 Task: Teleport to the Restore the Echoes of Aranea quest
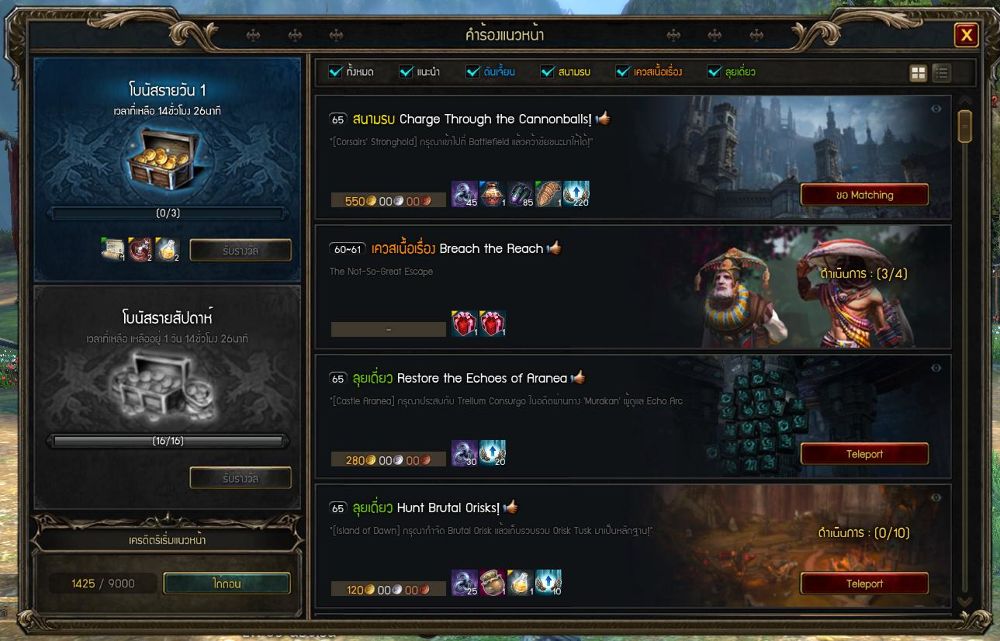864,454
